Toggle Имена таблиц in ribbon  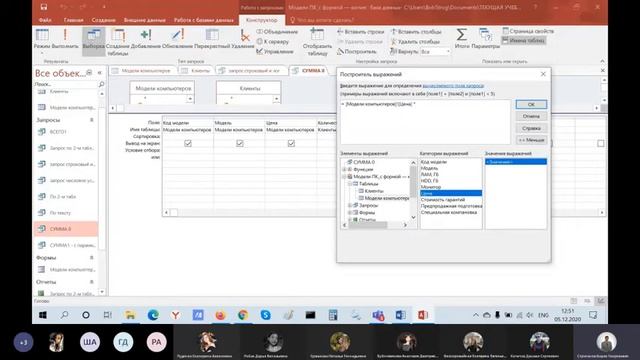(523, 40)
